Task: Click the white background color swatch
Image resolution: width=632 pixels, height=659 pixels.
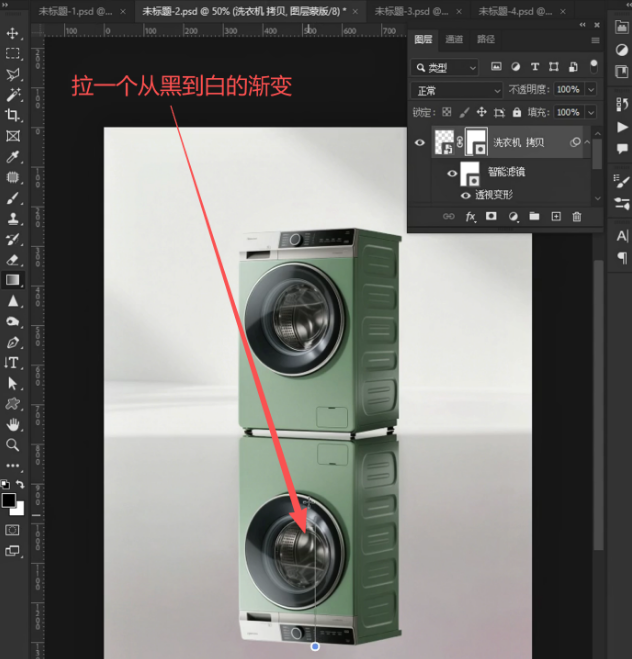Action: click(x=19, y=510)
